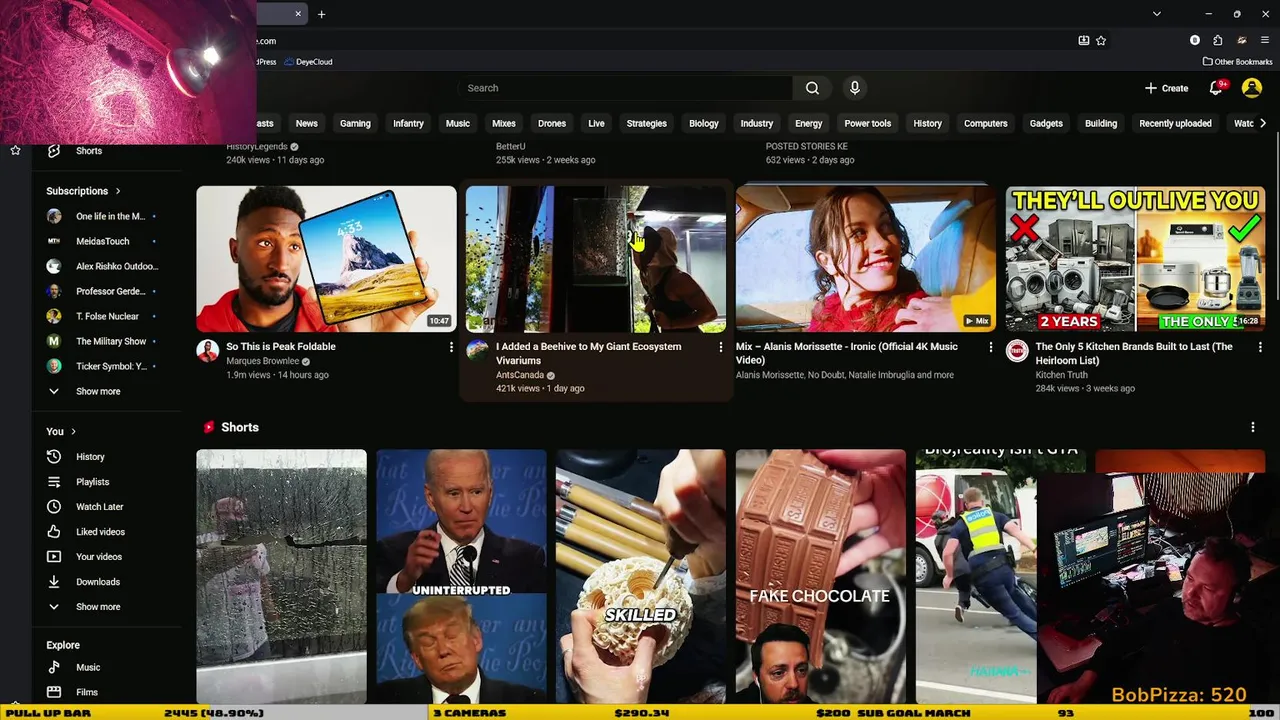Select the Power tools chip
Viewport: 1280px width, 720px height.
pyautogui.click(x=867, y=124)
